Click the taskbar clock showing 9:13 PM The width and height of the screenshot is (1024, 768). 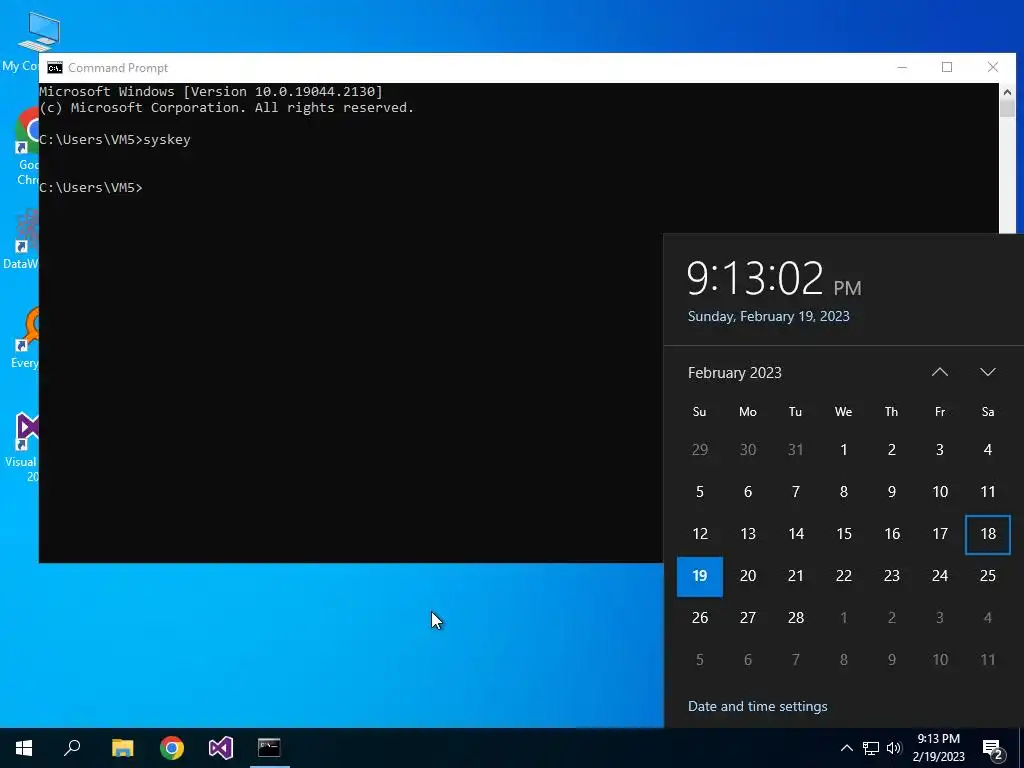click(x=938, y=748)
